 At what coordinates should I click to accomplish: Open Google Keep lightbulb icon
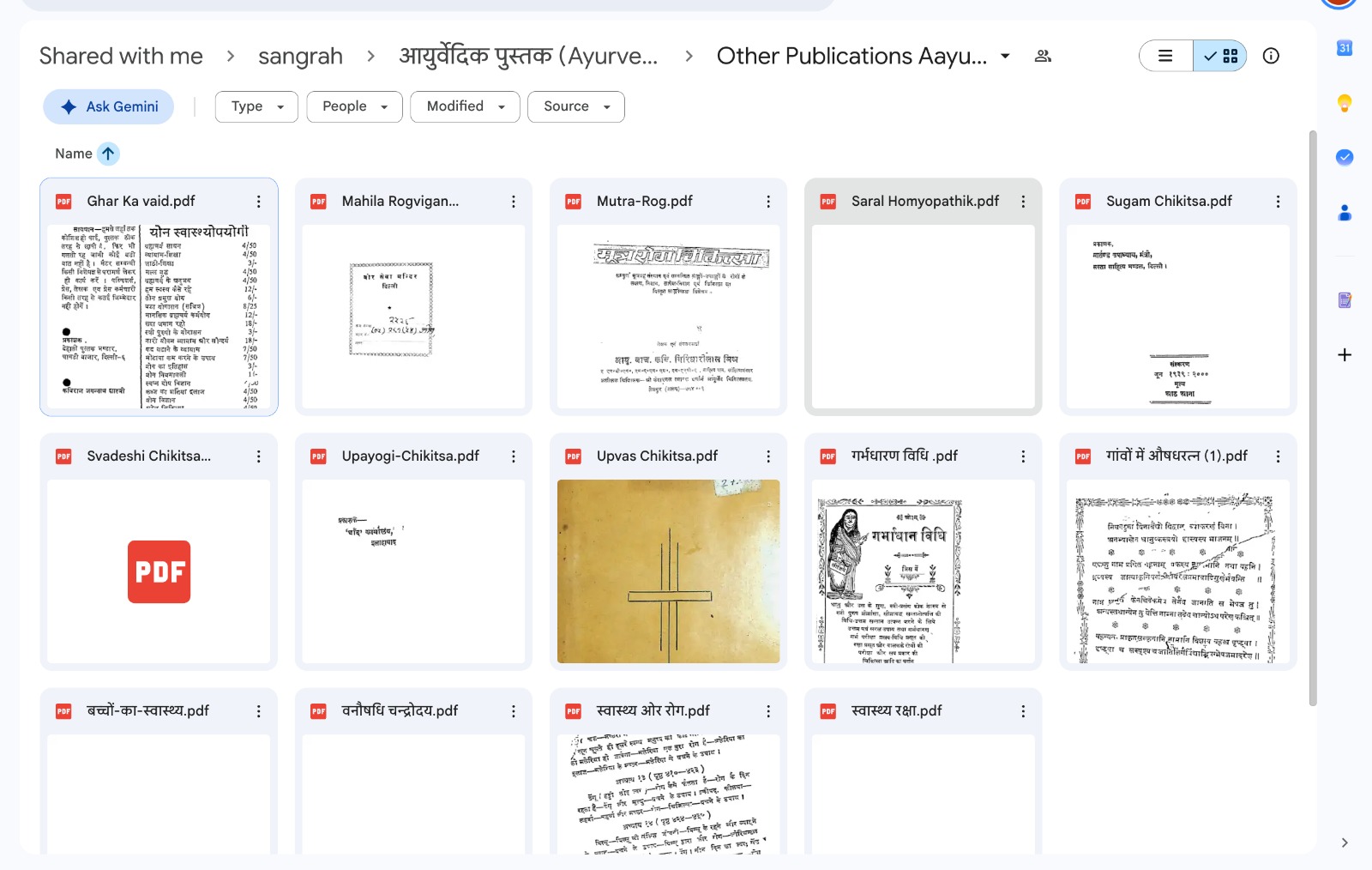[1345, 103]
